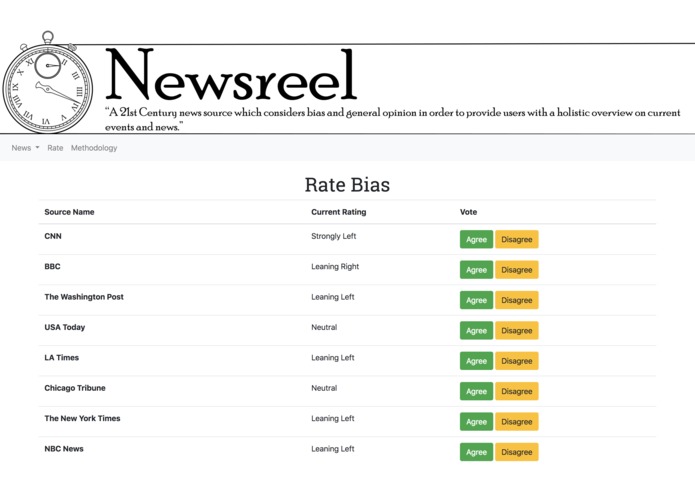Select the Leaning Right rating text
The image size is (695, 494).
point(335,266)
